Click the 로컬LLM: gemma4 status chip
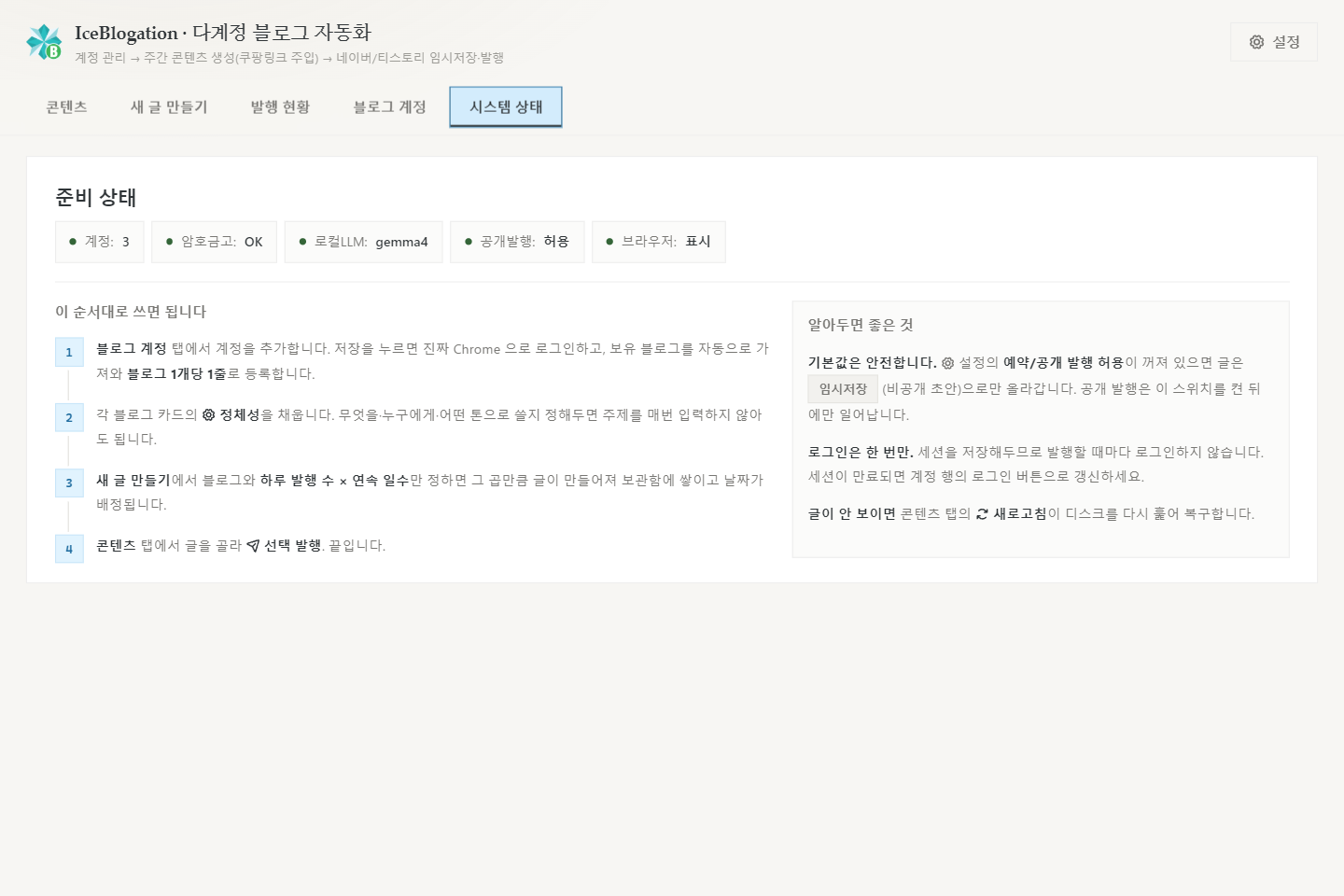Screen dimensions: 1344x896 [363, 242]
